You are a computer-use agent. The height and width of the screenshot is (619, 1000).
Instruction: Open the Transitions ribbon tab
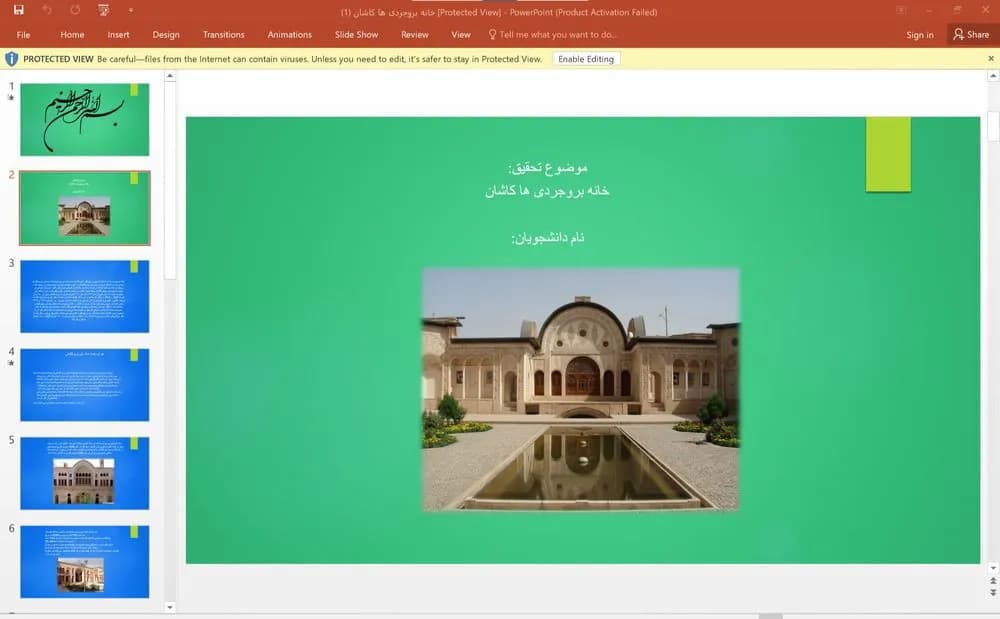coord(223,35)
